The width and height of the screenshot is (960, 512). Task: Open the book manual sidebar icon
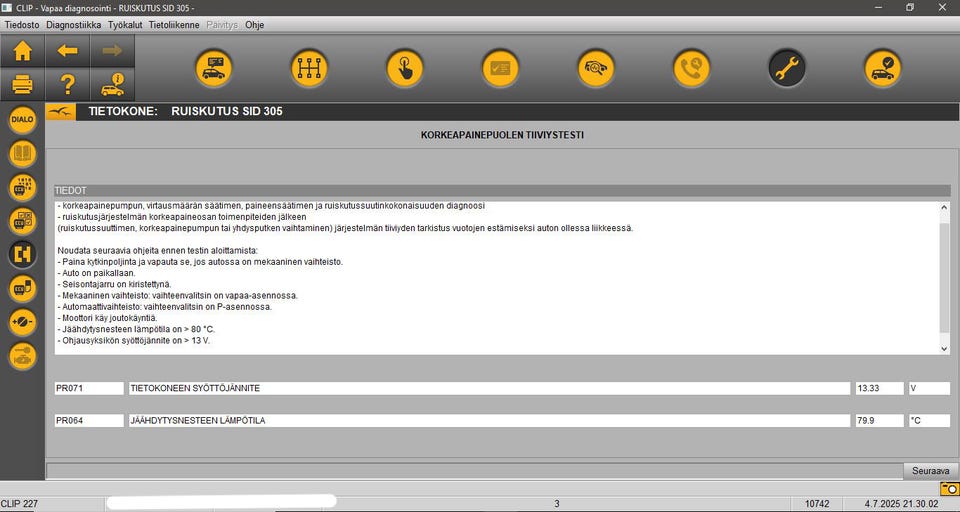pos(22,153)
